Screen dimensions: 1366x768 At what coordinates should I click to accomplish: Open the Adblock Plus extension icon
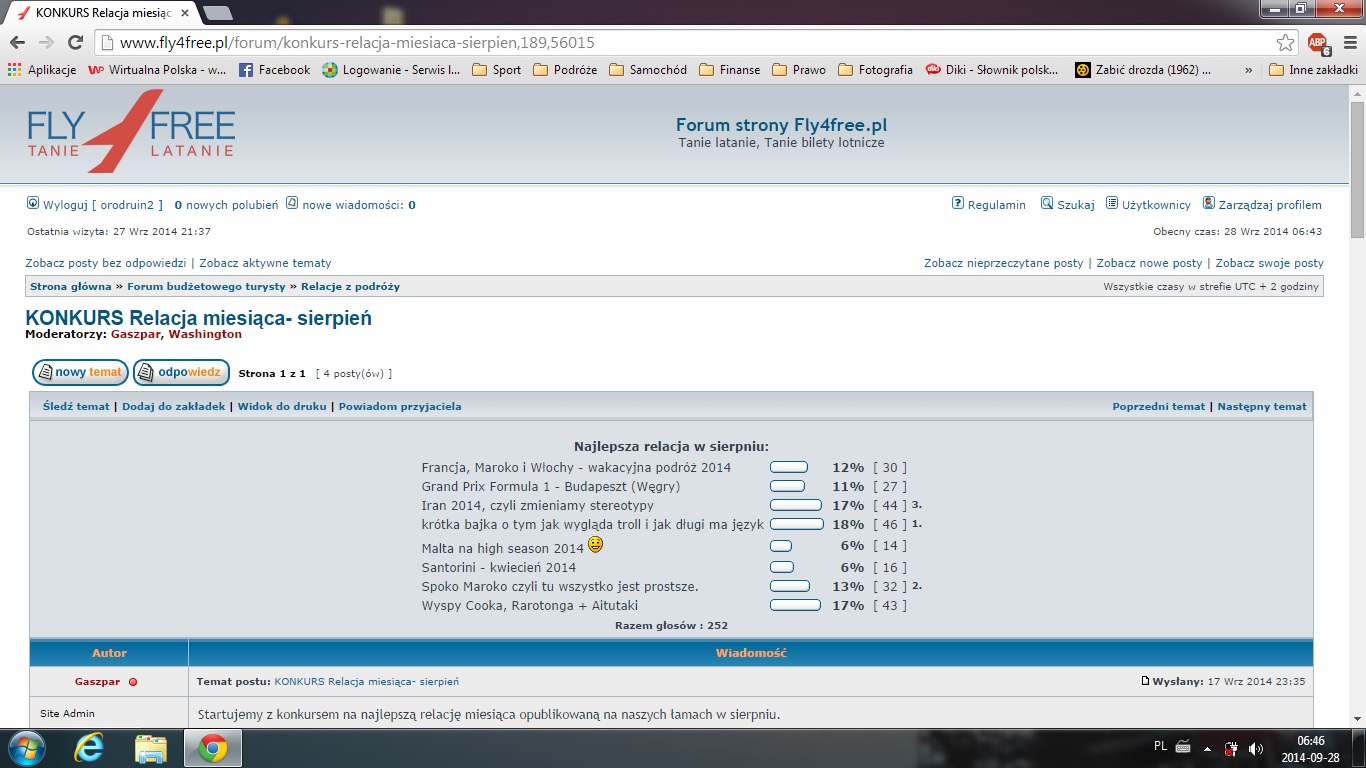(1318, 42)
